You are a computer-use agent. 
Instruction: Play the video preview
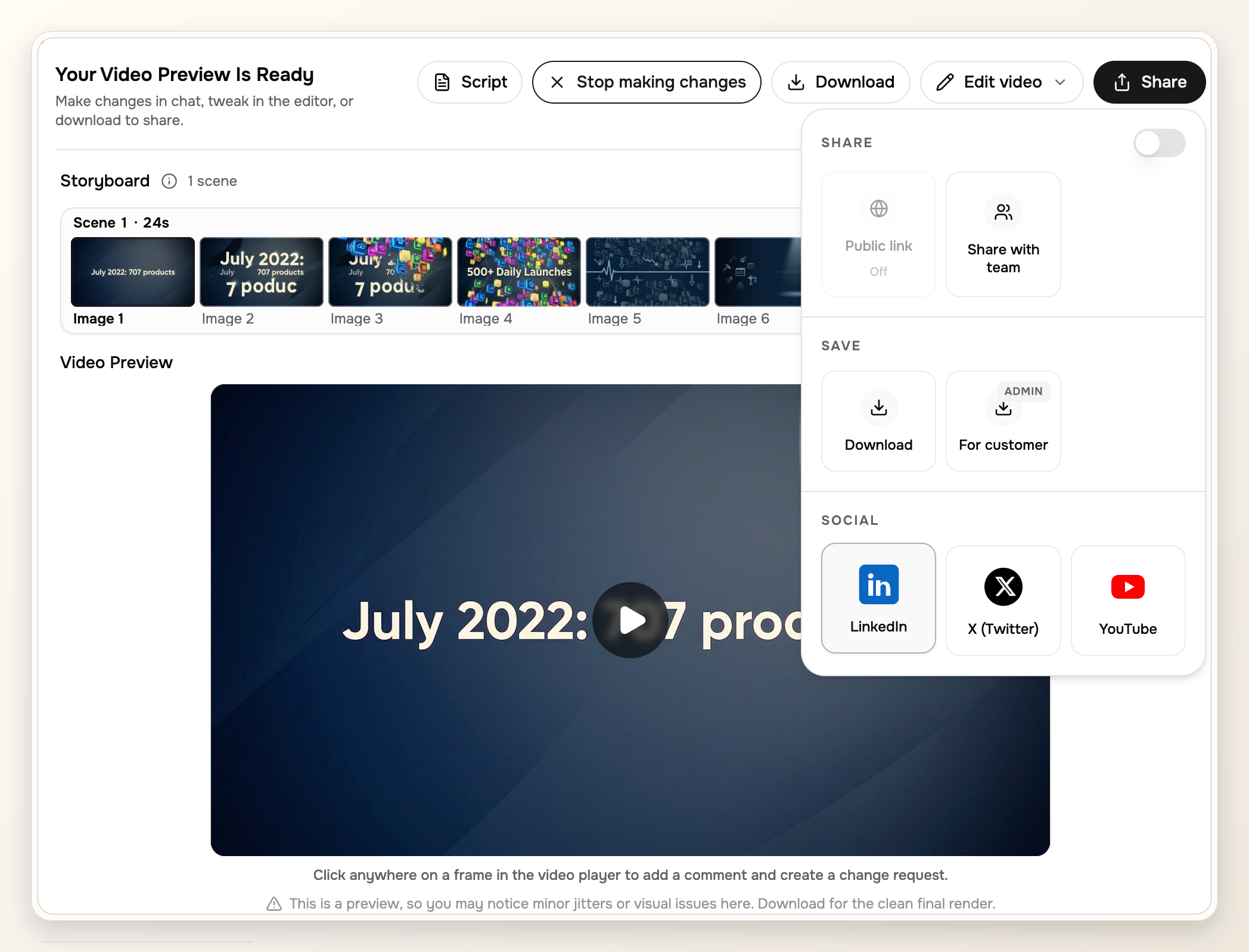630,620
